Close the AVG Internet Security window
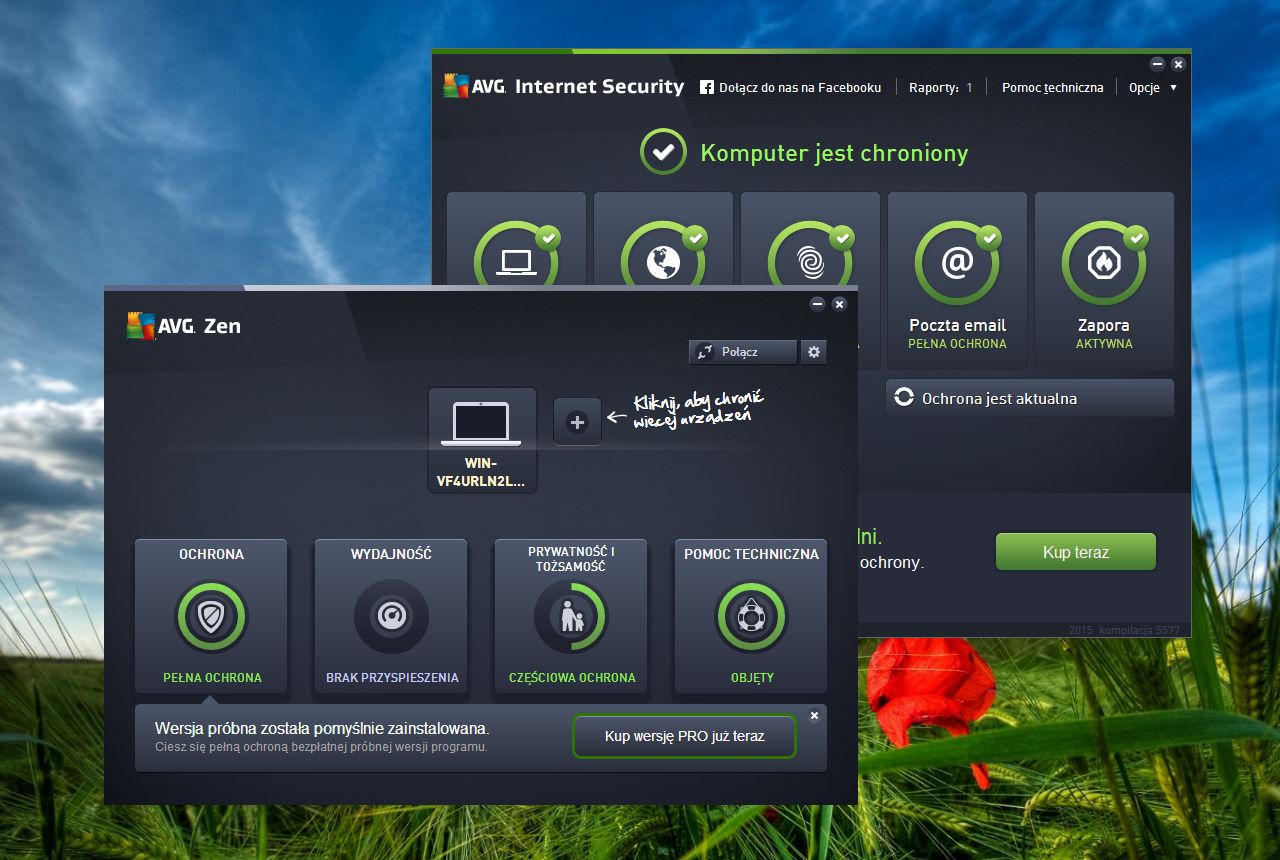Image resolution: width=1280 pixels, height=860 pixels. tap(1178, 64)
